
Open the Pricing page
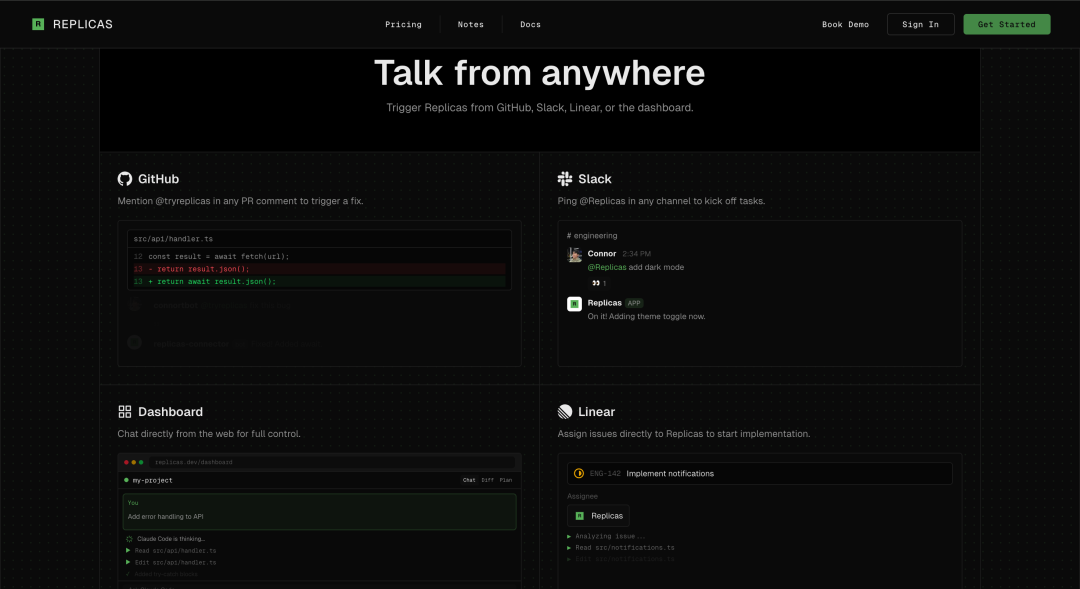(x=403, y=24)
